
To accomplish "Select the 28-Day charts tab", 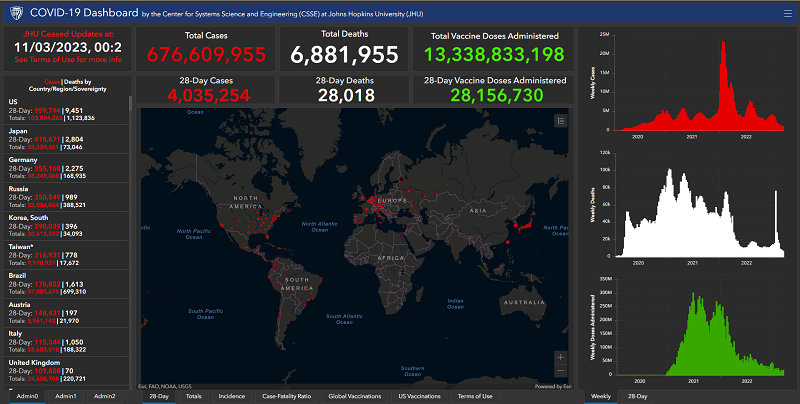I will 637,396.
